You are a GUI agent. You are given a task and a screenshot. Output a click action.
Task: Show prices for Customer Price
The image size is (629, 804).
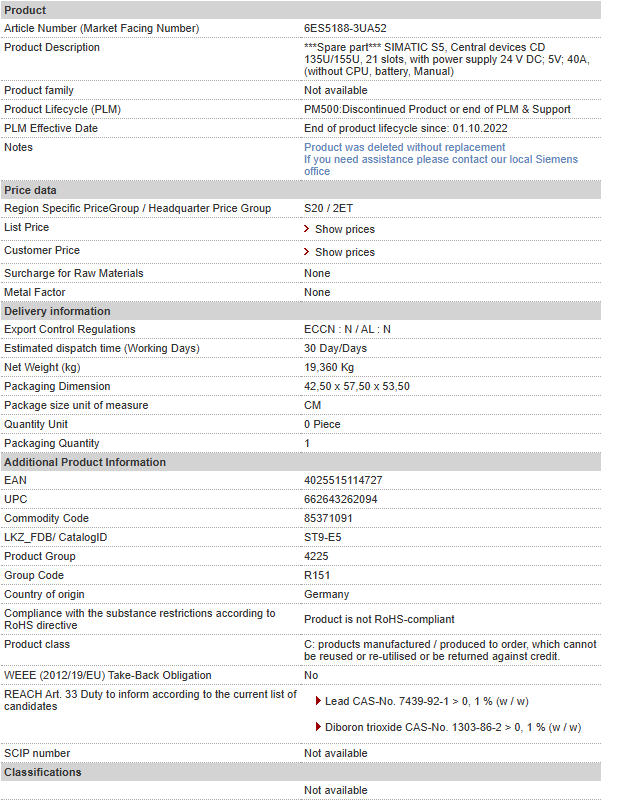point(344,252)
